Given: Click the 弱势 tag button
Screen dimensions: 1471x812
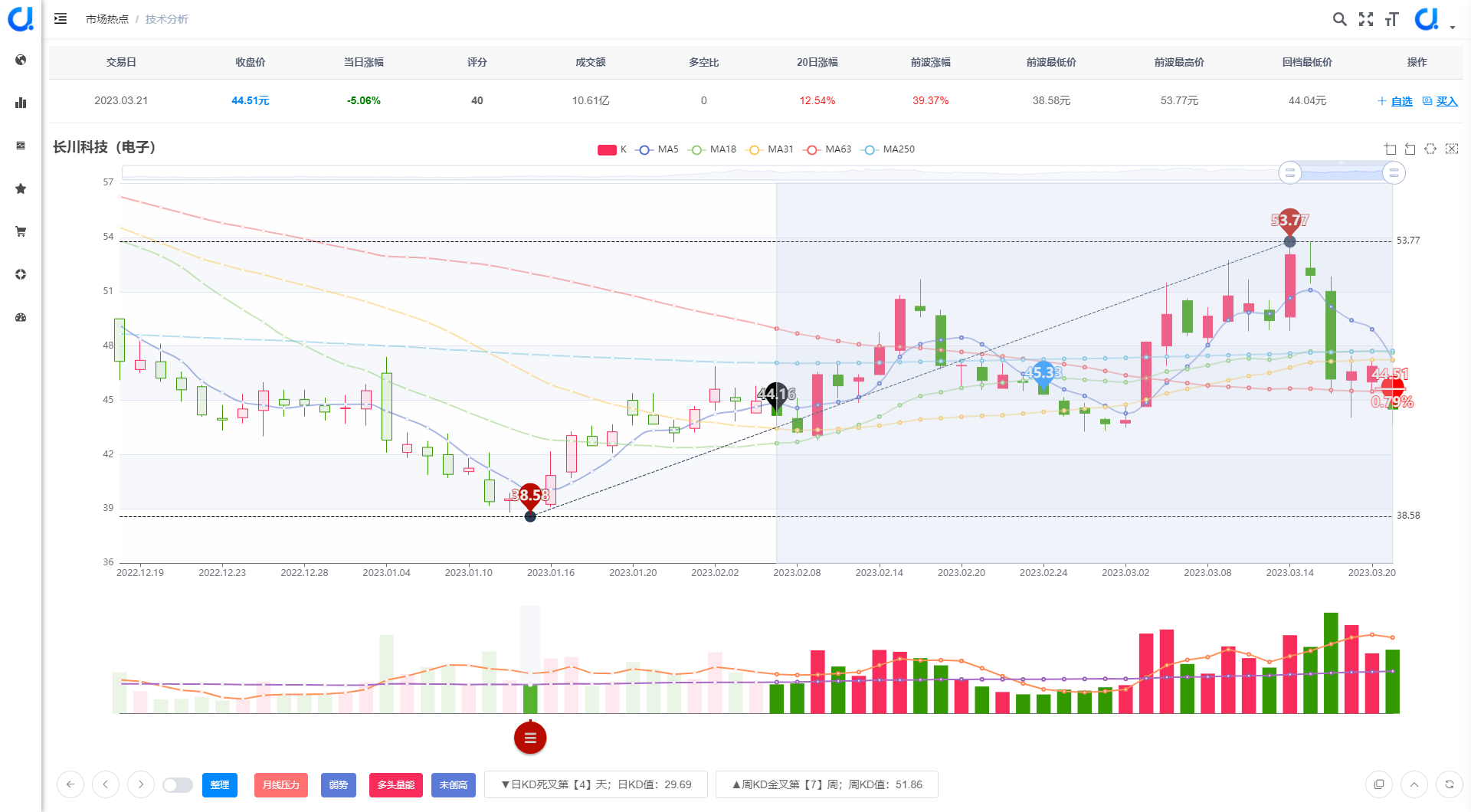Looking at the screenshot, I should tap(339, 785).
